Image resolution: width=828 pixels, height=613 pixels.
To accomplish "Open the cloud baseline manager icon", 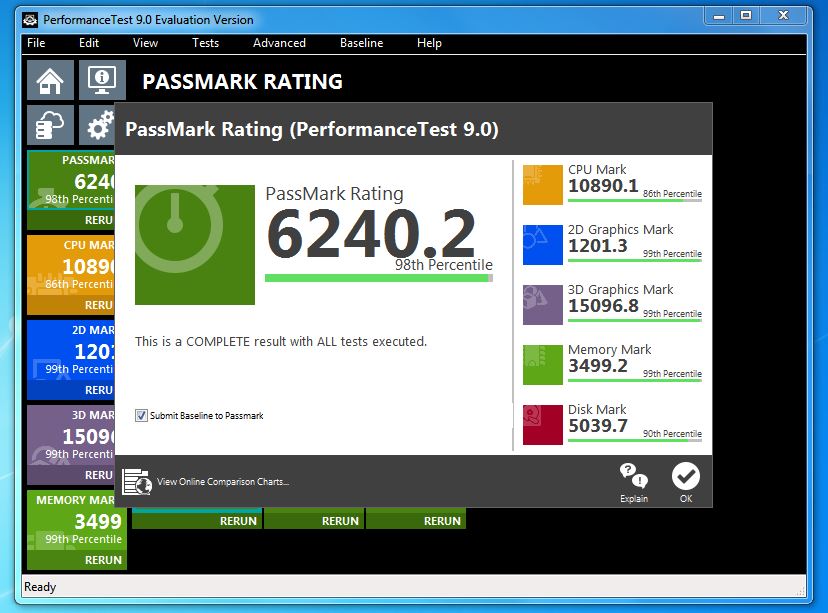I will click(50, 125).
